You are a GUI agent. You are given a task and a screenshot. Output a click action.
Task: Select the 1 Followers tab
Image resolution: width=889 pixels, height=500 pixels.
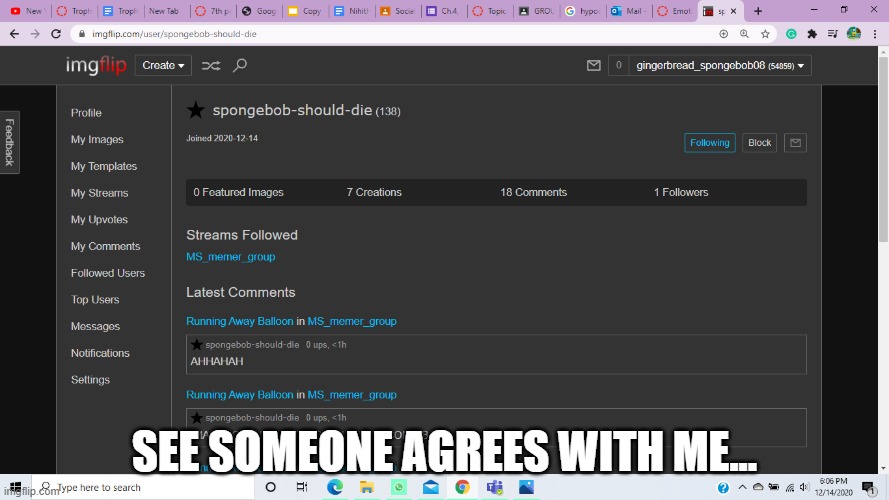681,192
